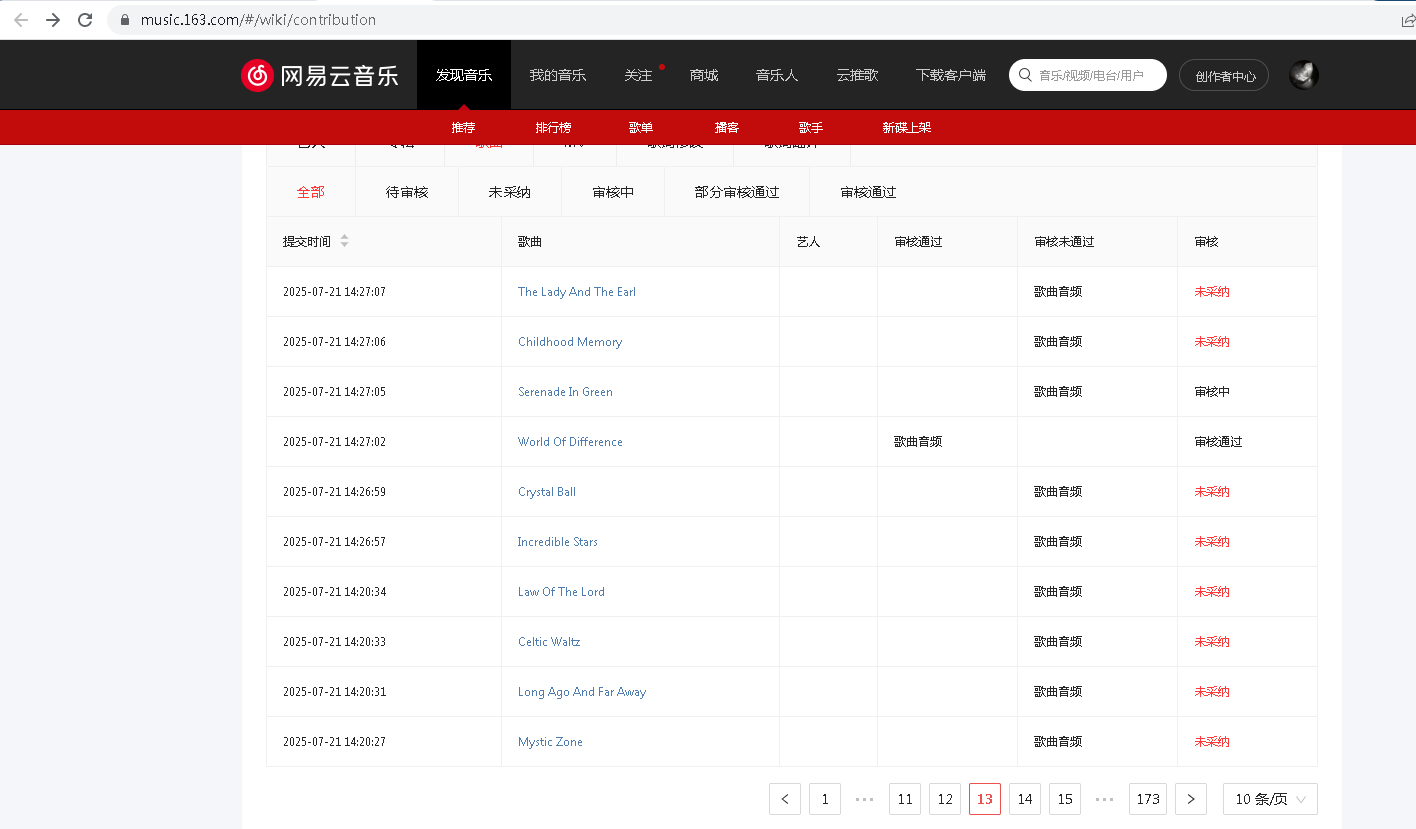Click the NetEase Cloud Music logo
Image resolution: width=1416 pixels, height=829 pixels.
click(320, 75)
